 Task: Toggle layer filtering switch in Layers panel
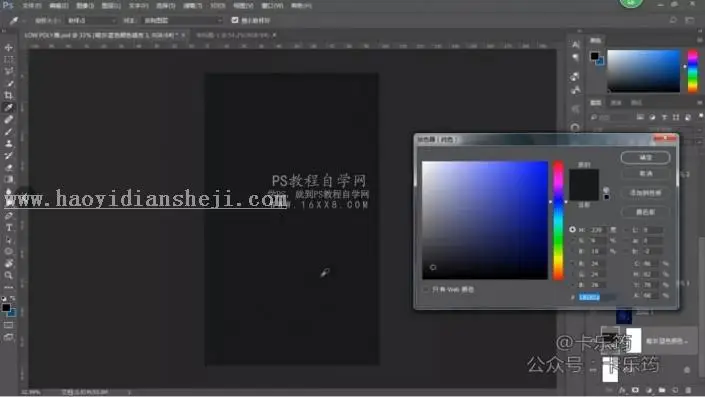701,117
